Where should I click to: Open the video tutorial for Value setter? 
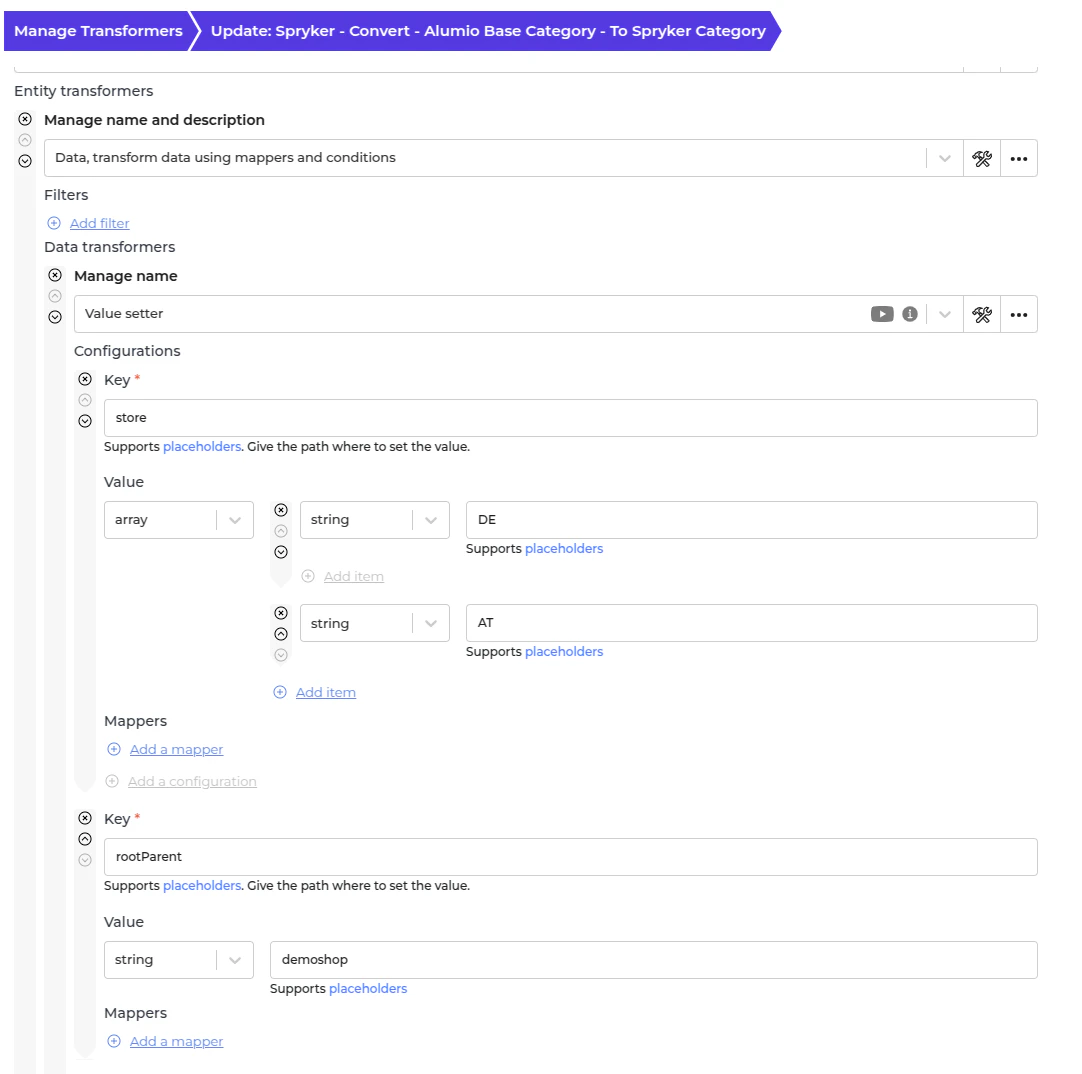click(x=881, y=314)
